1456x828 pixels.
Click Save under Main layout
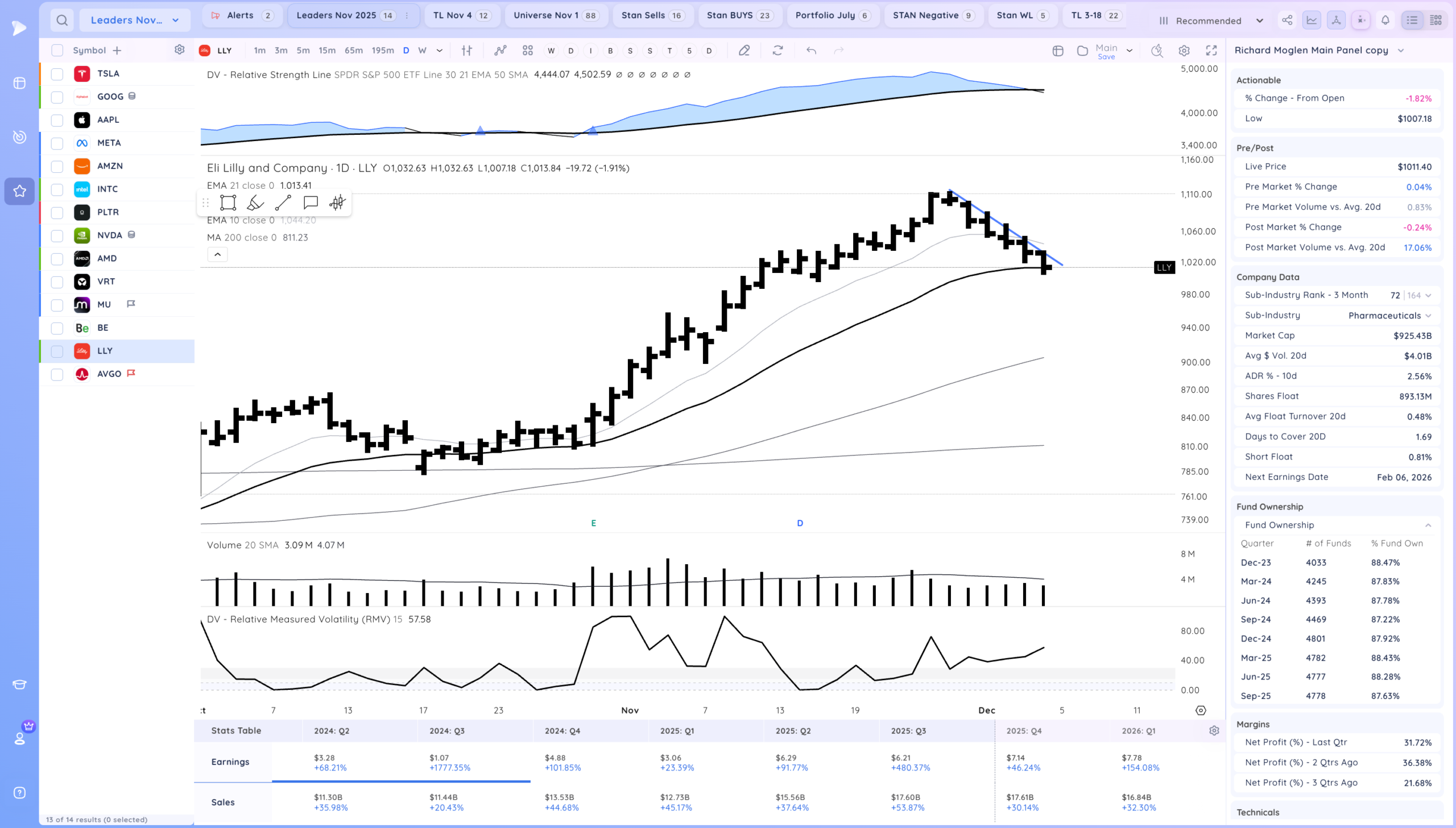coord(1106,57)
